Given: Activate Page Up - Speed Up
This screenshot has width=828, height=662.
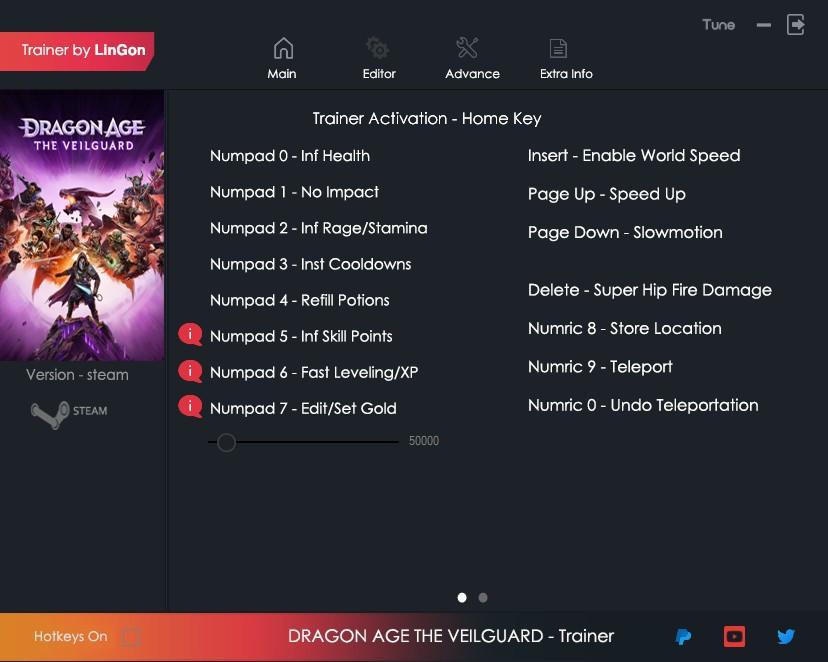Looking at the screenshot, I should point(607,194).
